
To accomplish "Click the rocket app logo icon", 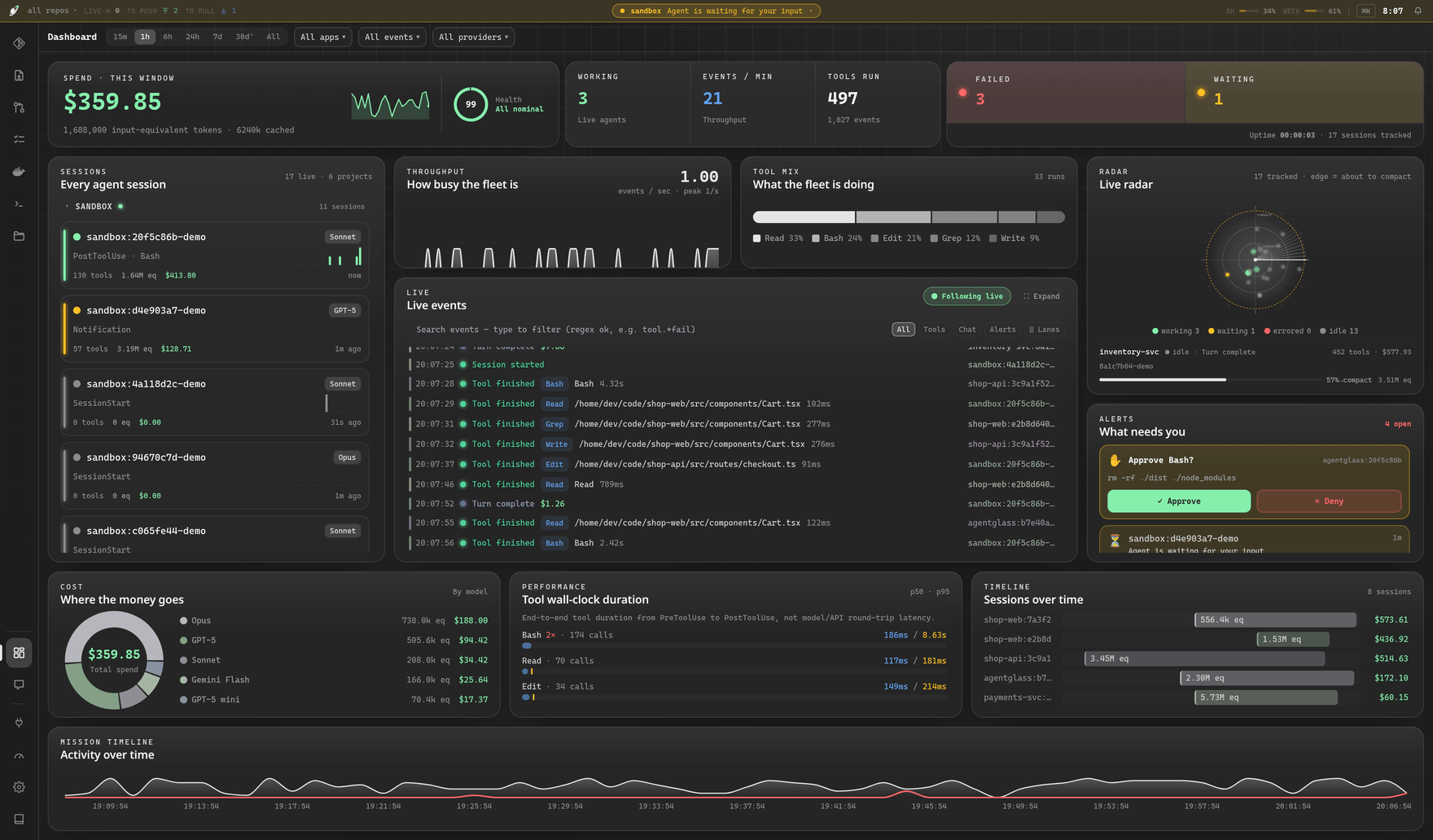I will 14,11.
